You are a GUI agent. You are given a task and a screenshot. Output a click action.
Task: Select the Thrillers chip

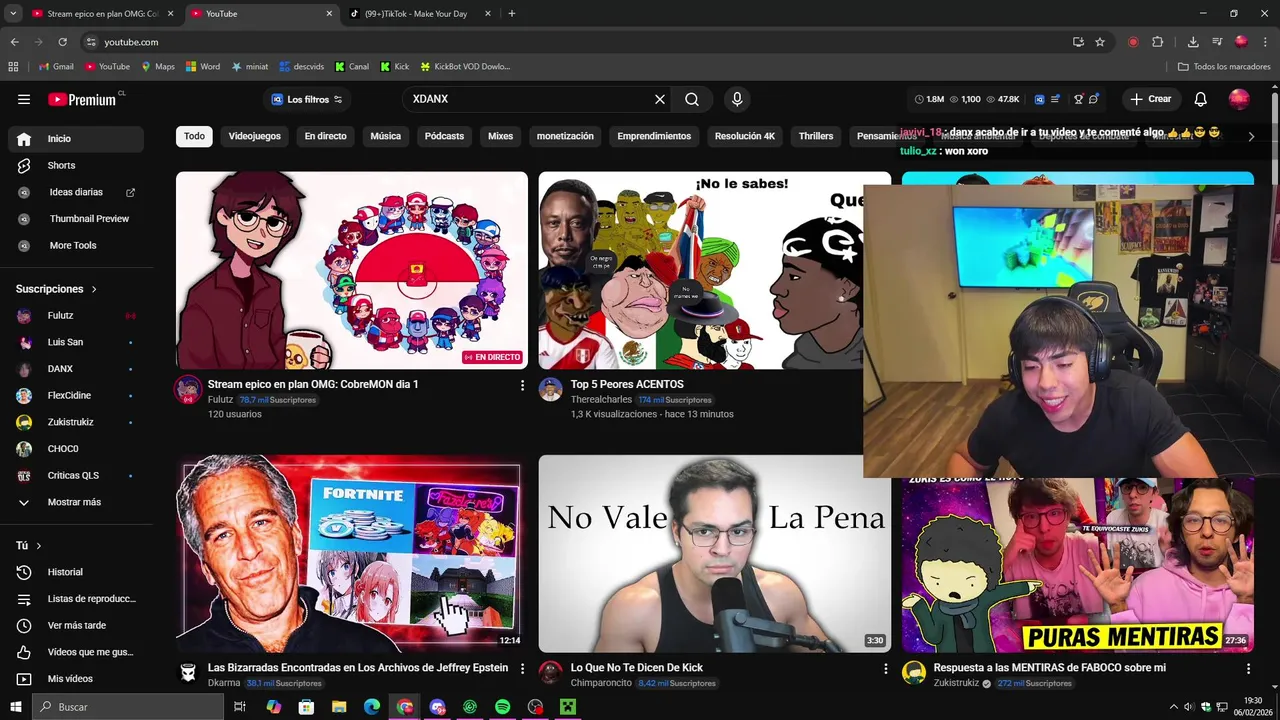pos(816,136)
